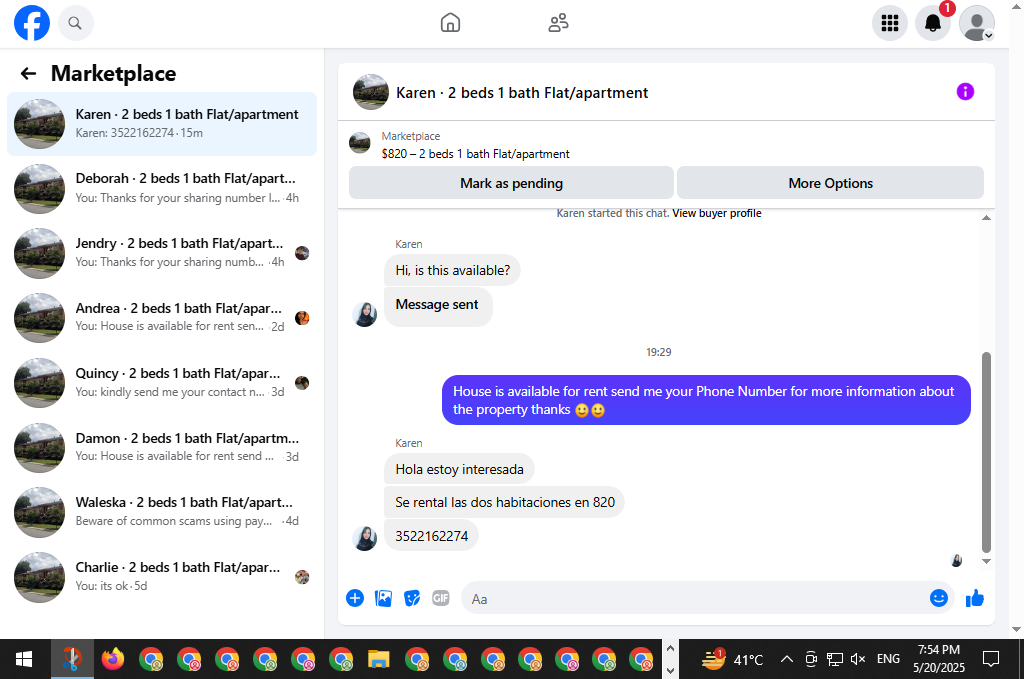
Task: Open the 41°C weather widget
Action: [x=732, y=659]
